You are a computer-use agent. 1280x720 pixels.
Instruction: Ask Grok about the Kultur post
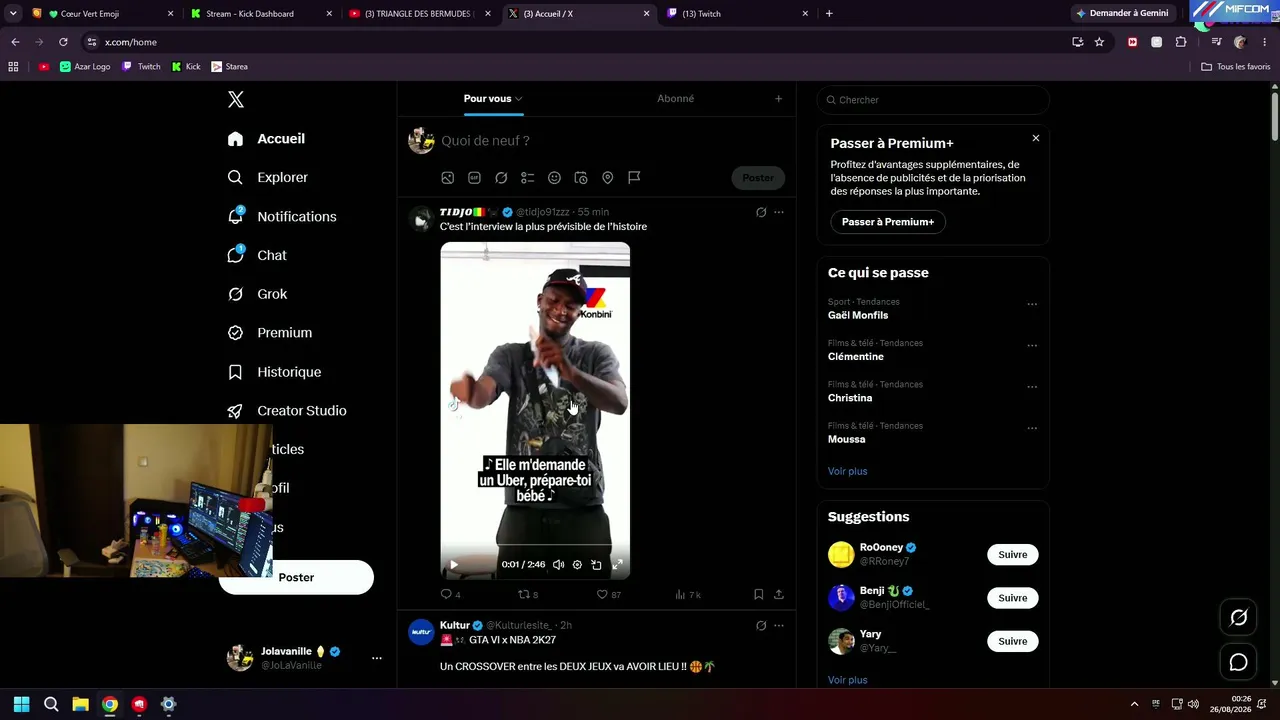pos(761,626)
